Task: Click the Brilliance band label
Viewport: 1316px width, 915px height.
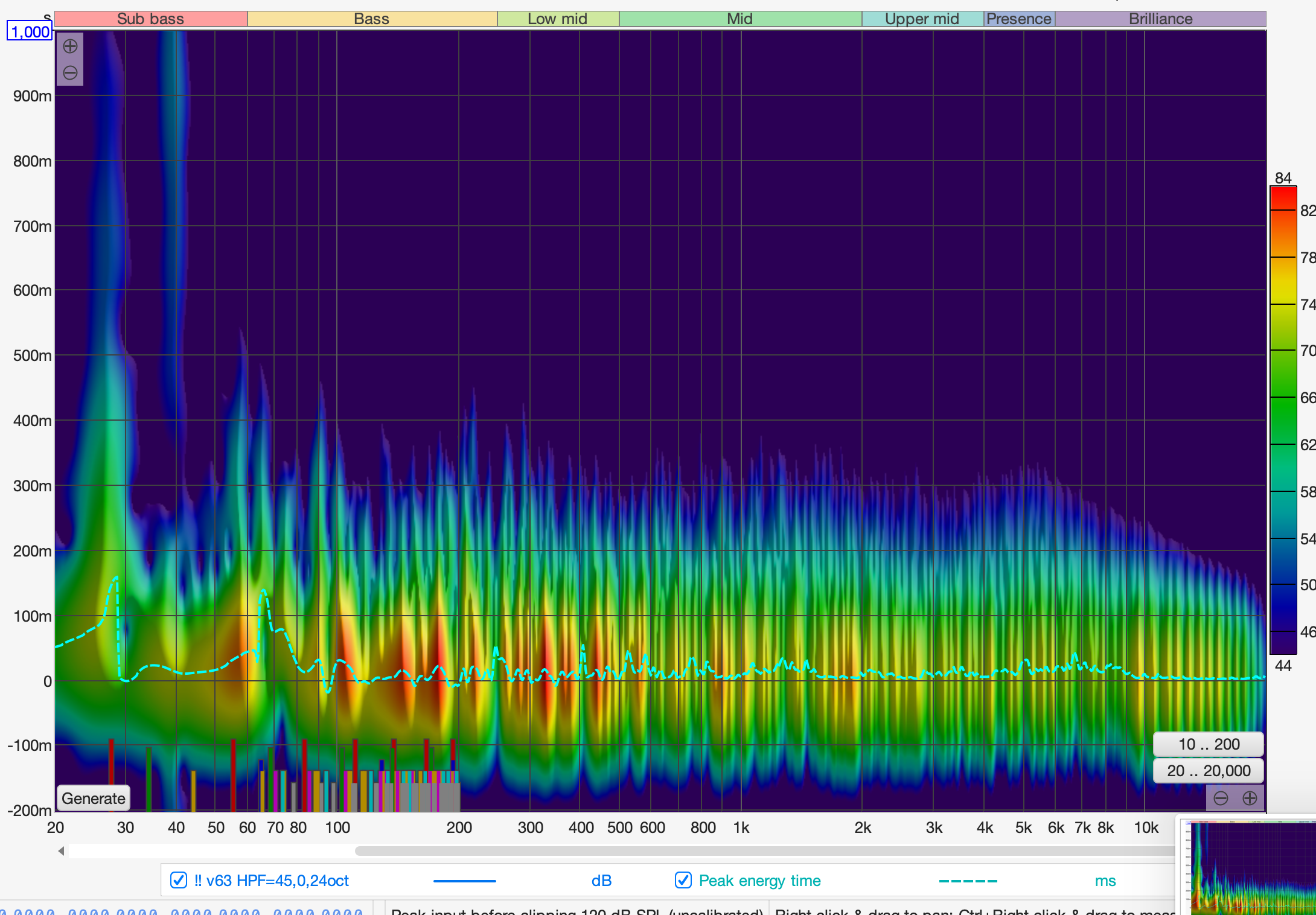Action: tap(1160, 19)
